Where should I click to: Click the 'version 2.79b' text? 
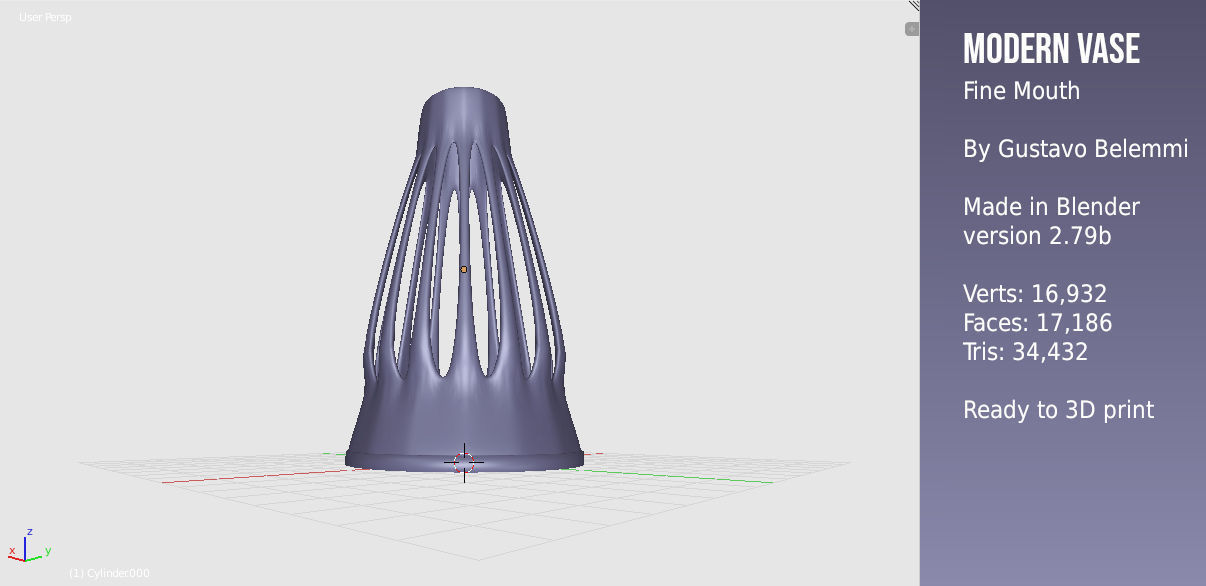(1037, 236)
